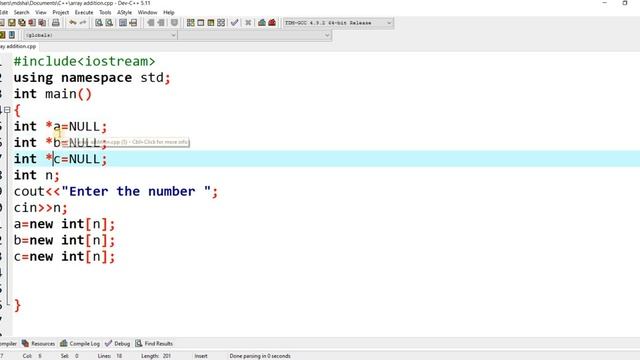Click the Redo toolbar arrow
The image size is (640, 360).
[x=83, y=23]
